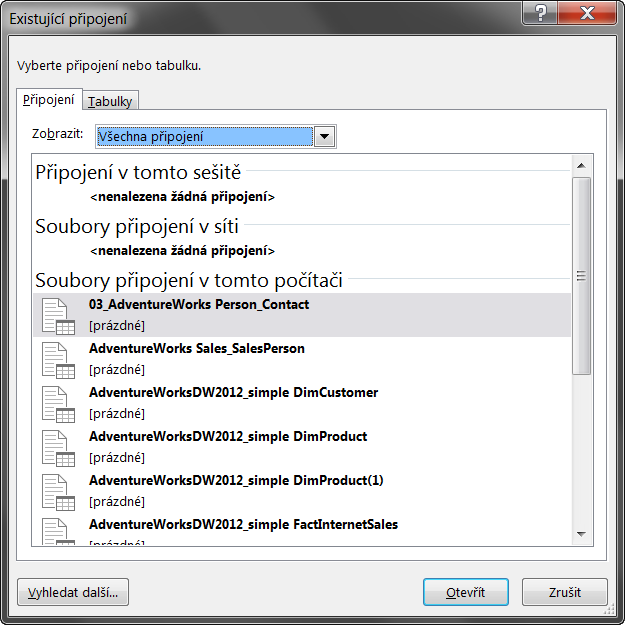Screen dimensions: 625x625
Task: Click the Vyhledat další... button
Action: pos(73,592)
